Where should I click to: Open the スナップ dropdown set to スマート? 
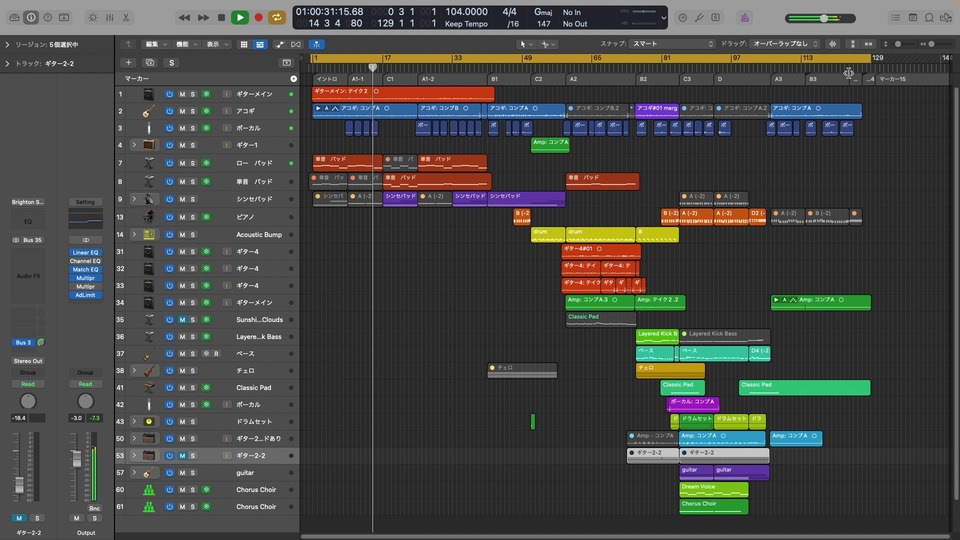click(672, 44)
